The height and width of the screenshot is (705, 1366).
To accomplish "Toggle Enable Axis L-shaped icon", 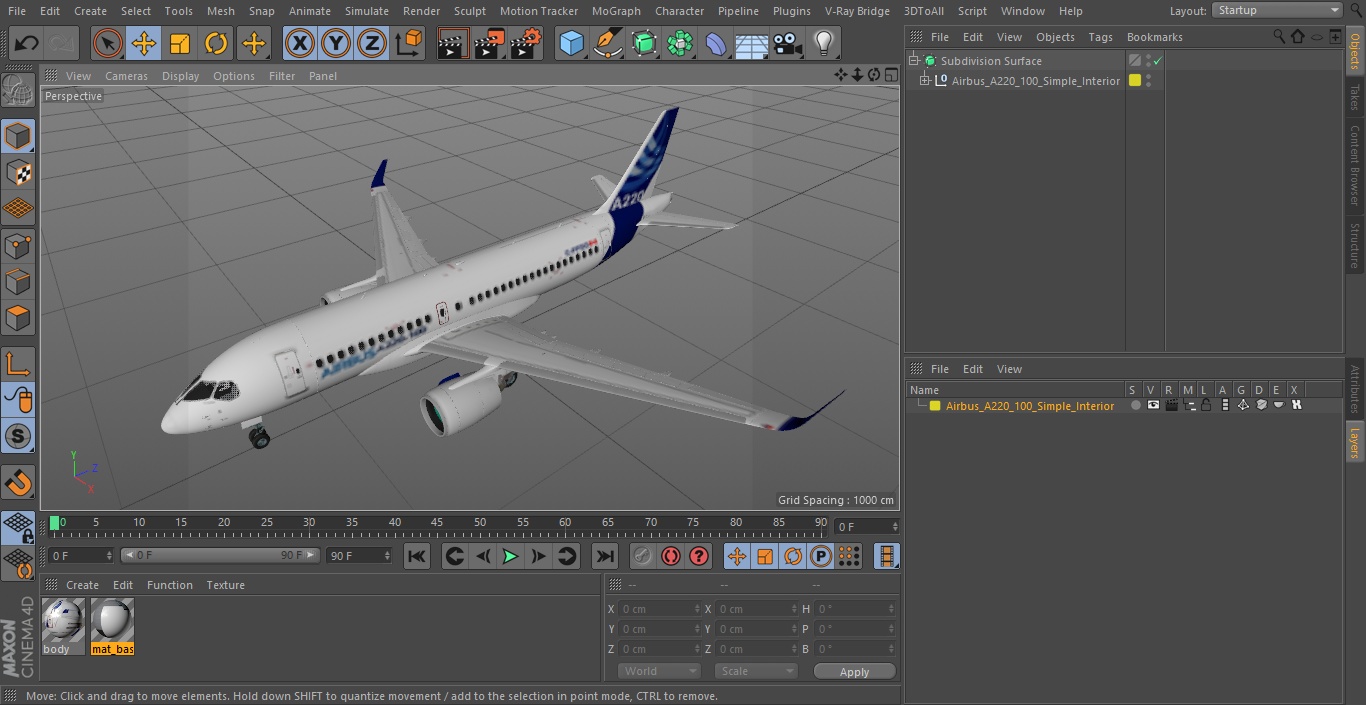I will point(18,364).
